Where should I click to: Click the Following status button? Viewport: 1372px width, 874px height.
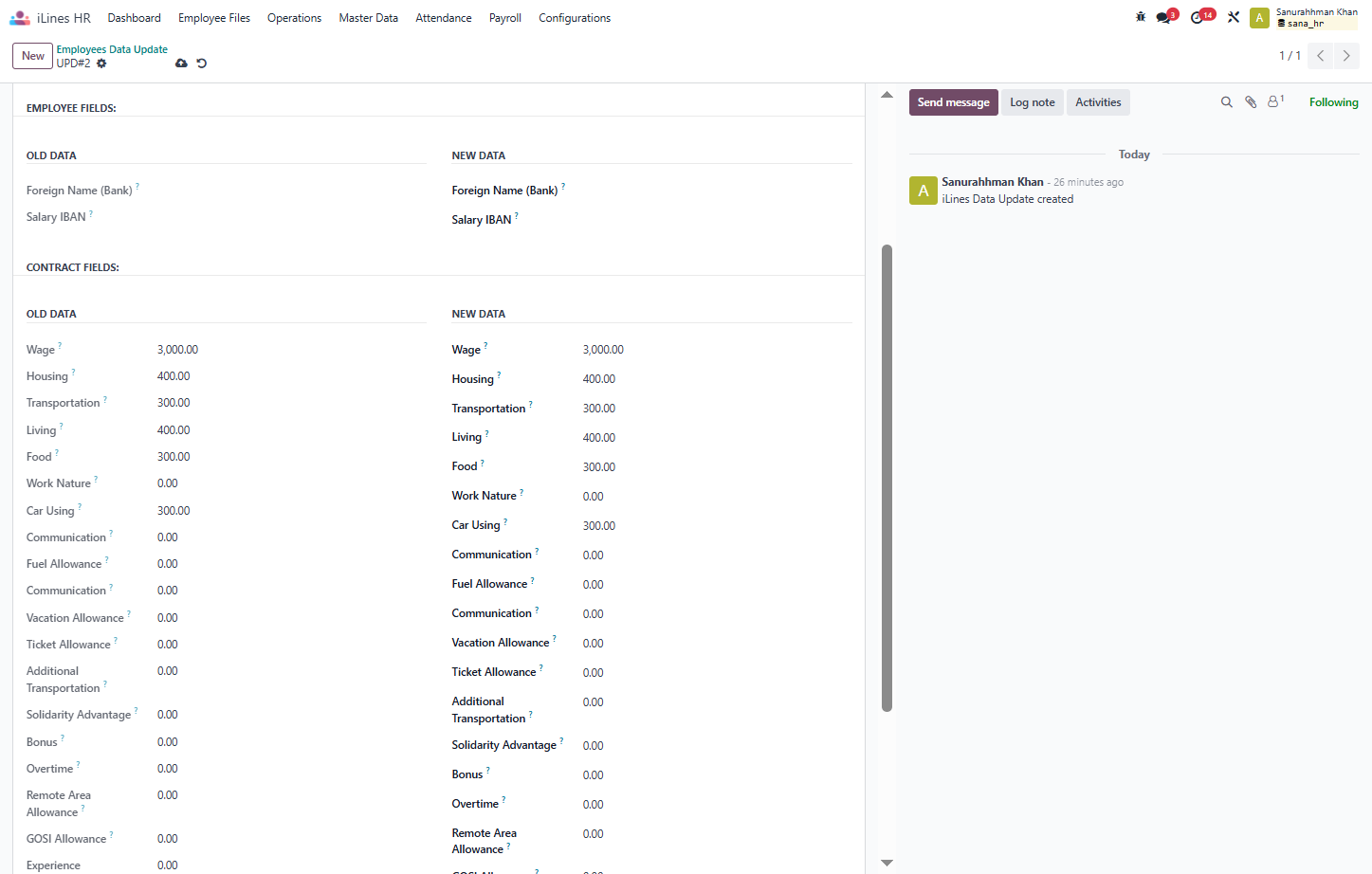pyautogui.click(x=1333, y=102)
